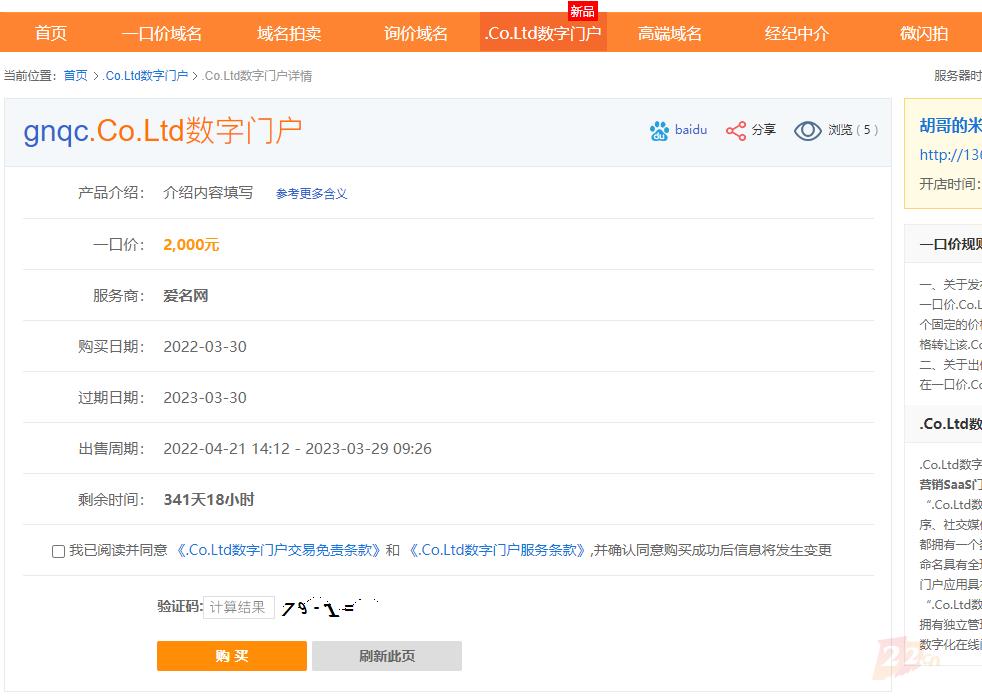Click the baidu paw icon

(659, 130)
